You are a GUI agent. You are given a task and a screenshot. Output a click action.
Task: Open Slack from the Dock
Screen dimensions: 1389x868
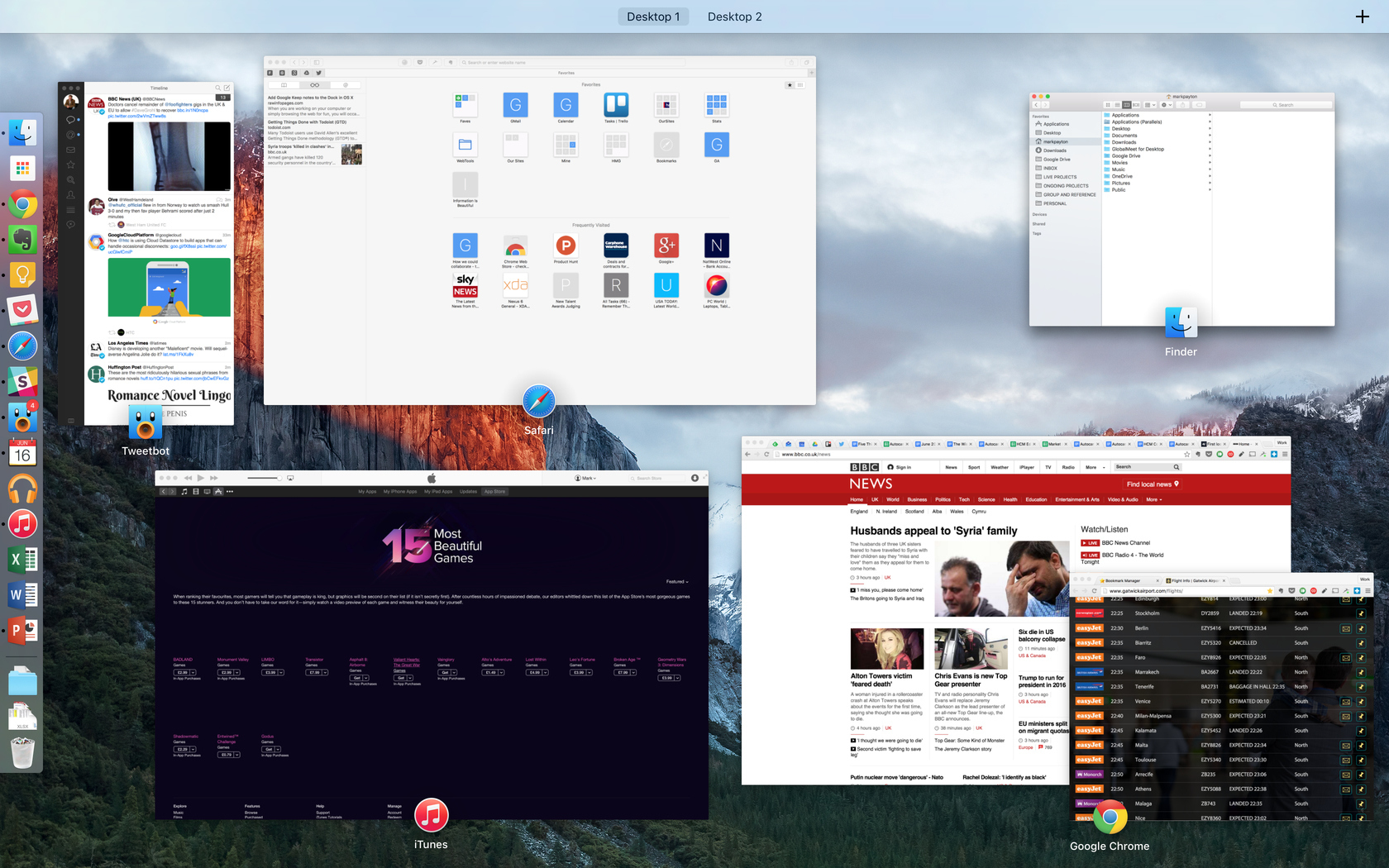click(x=22, y=382)
